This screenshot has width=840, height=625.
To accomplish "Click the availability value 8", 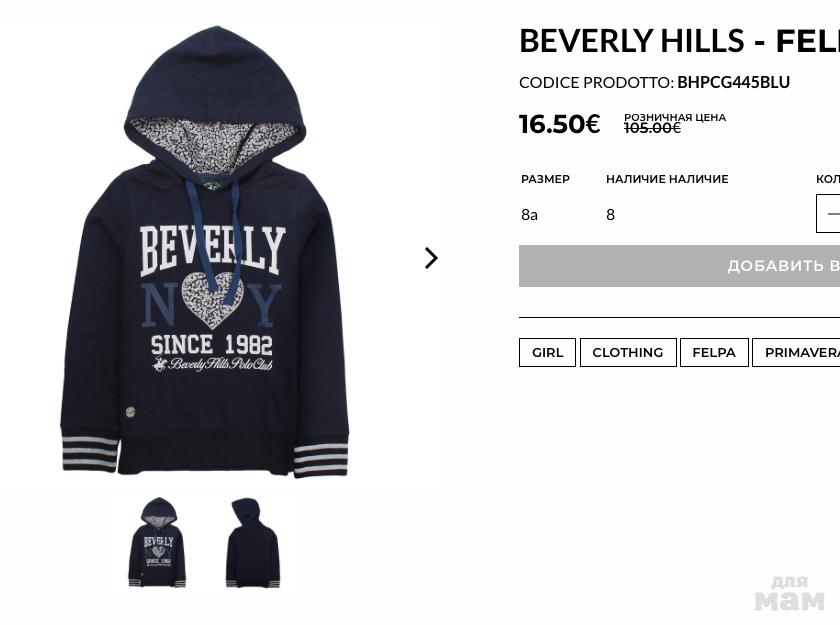I will click(x=610, y=215).
